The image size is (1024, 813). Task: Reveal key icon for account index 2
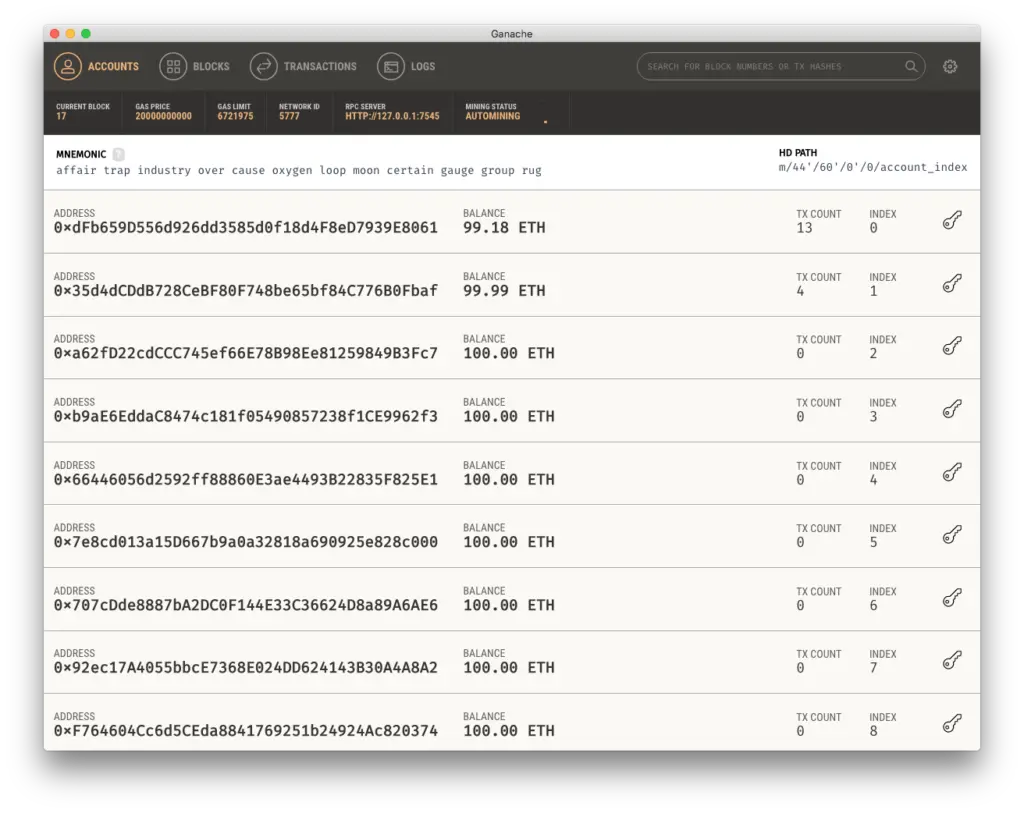point(952,346)
